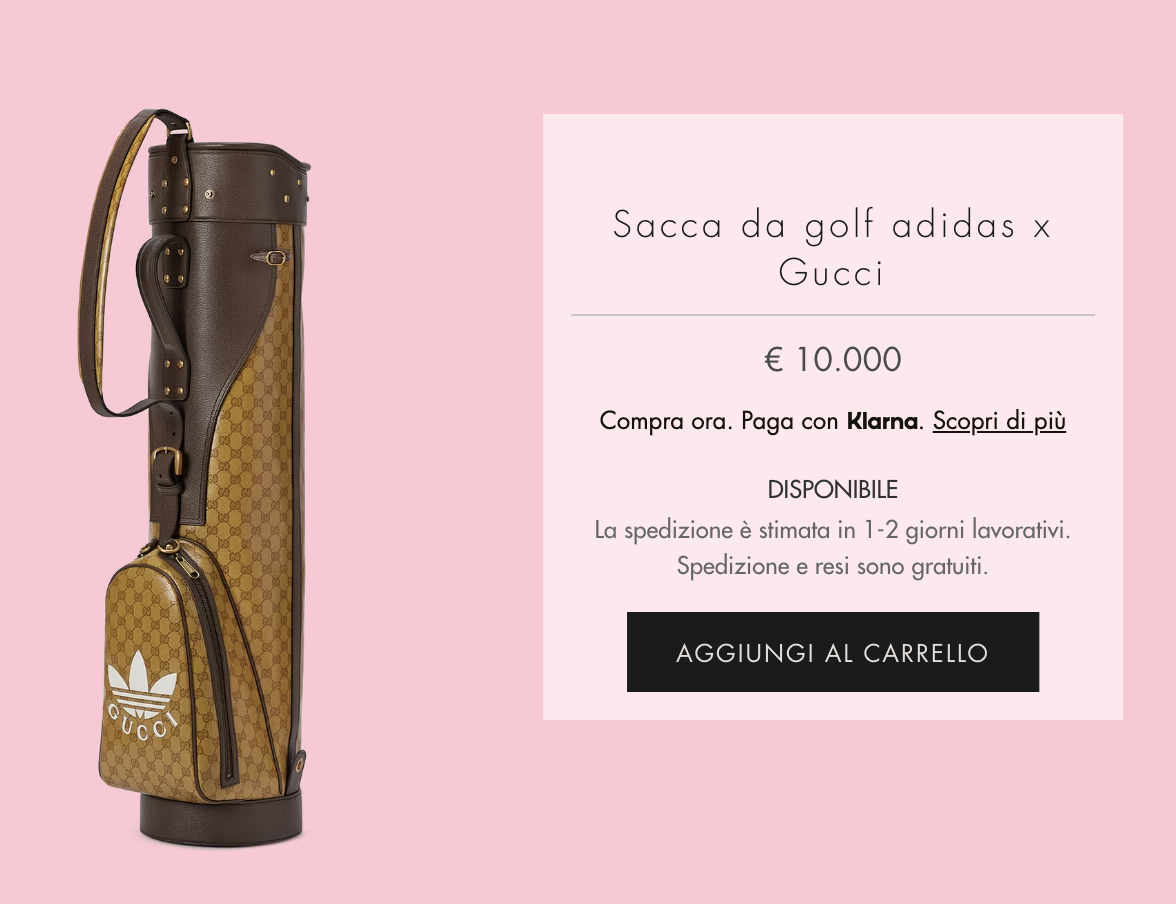Click the Compra ora. Paga con text
Image resolution: width=1176 pixels, height=904 pixels.
[718, 421]
